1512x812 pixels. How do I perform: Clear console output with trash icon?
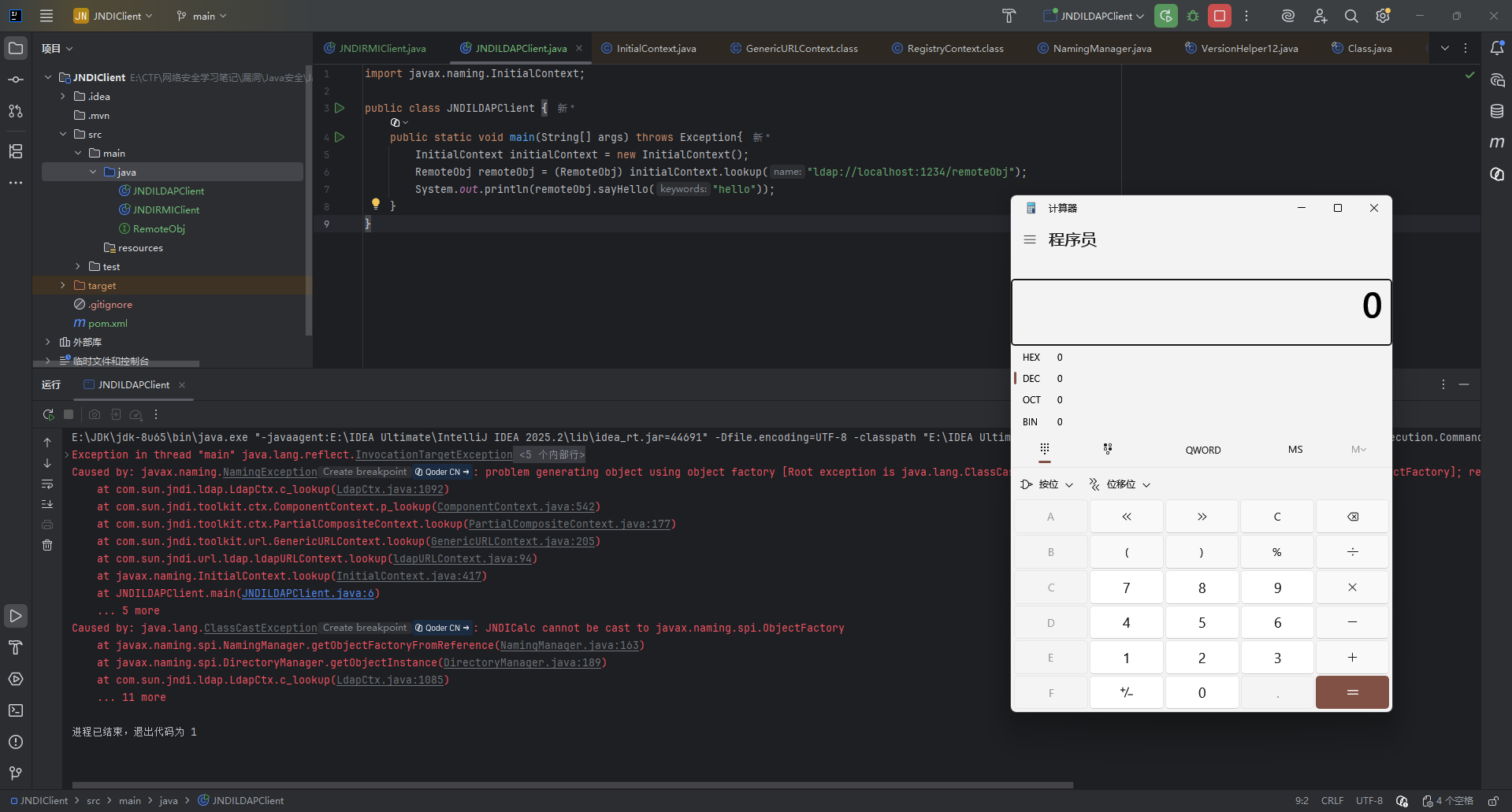click(47, 545)
